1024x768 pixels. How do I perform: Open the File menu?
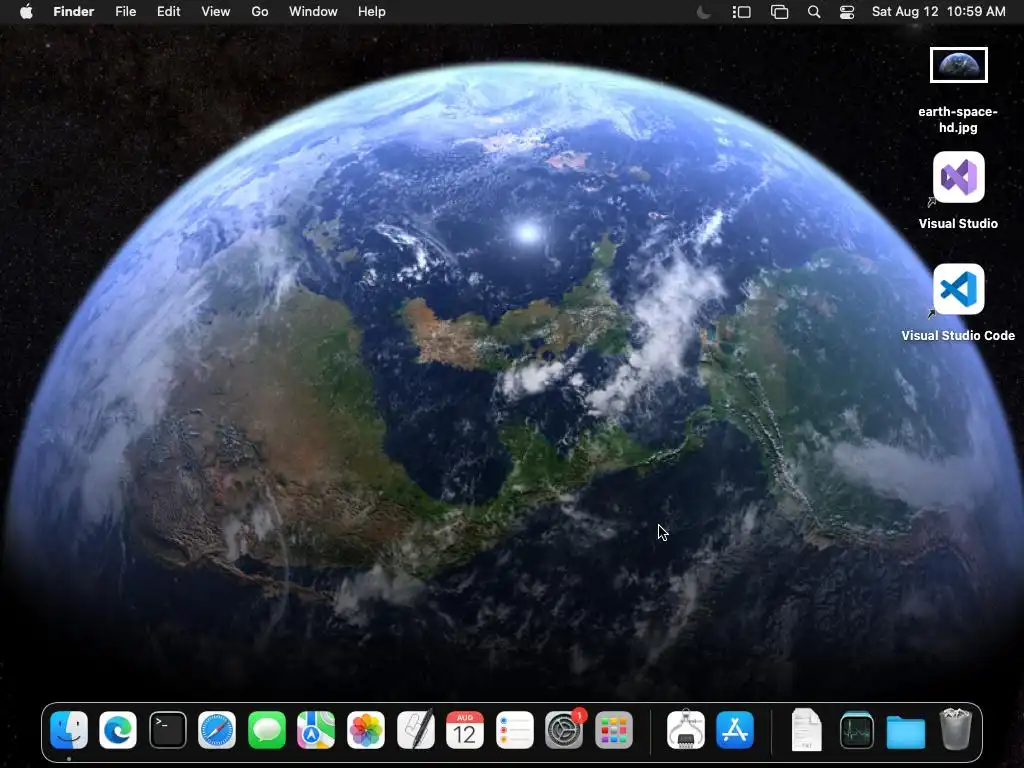[x=125, y=12]
